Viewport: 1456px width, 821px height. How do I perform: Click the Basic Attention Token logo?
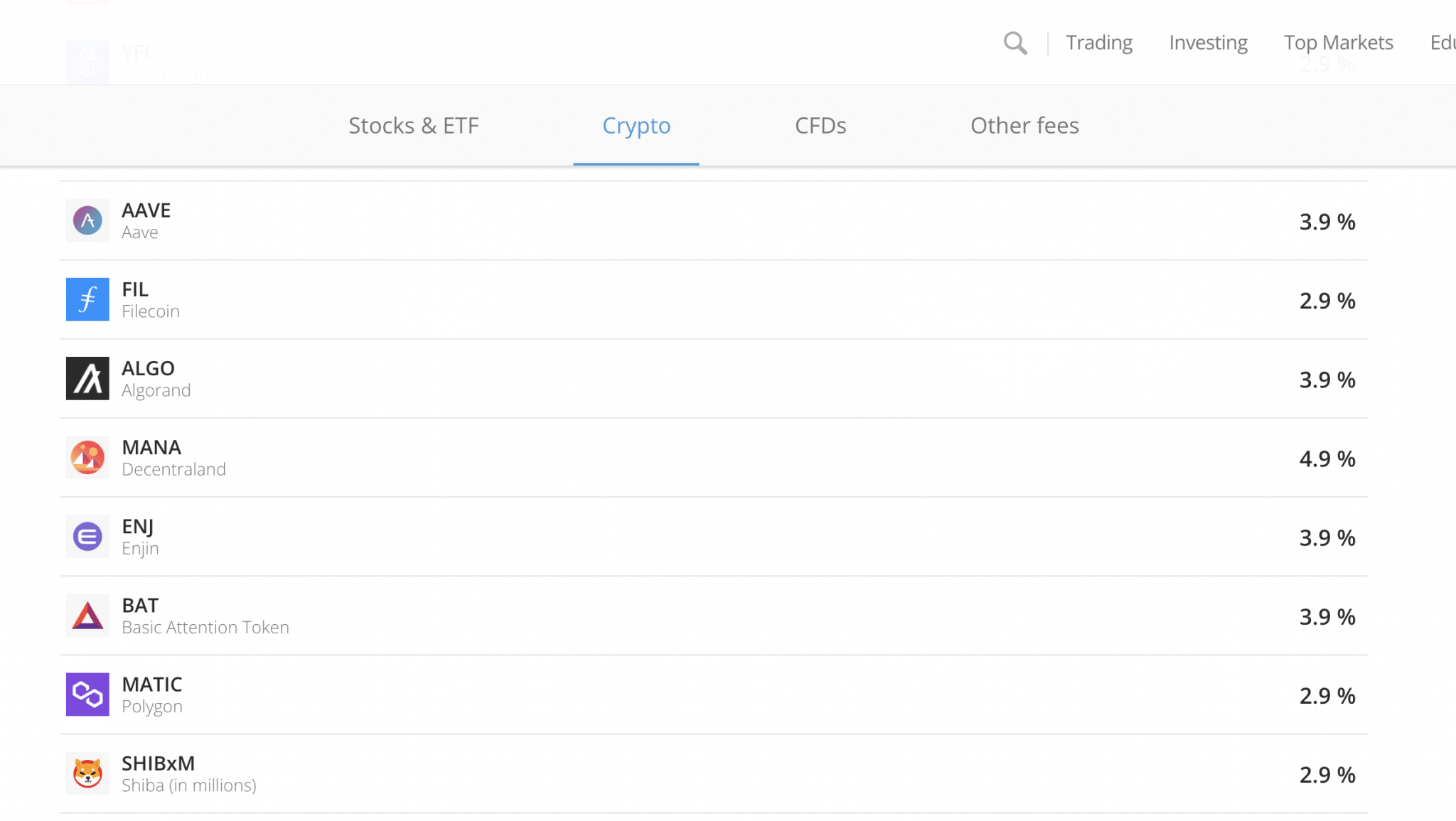(x=87, y=615)
